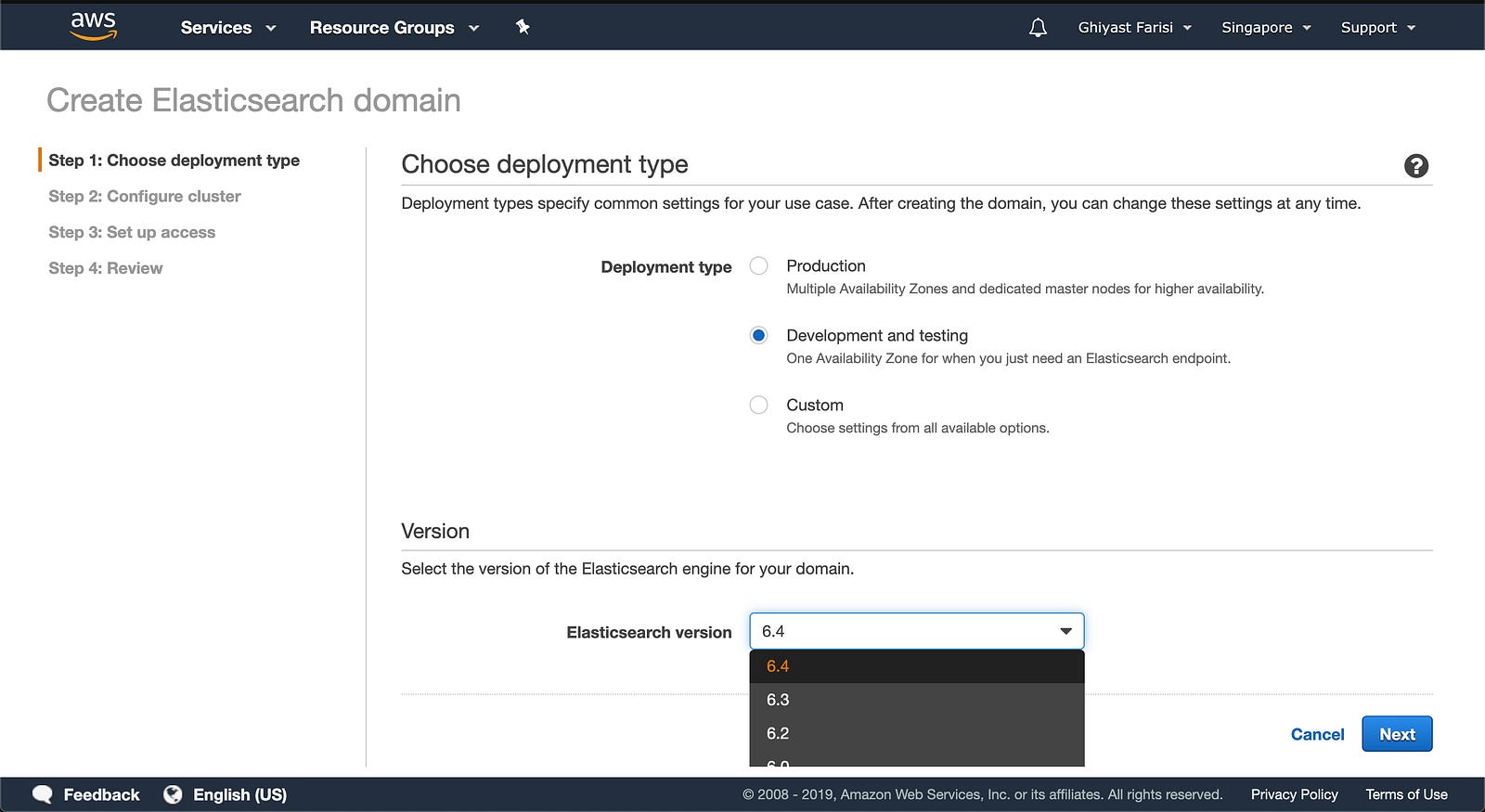Open the Privacy Policy link
This screenshot has width=1485, height=812.
pos(1294,794)
